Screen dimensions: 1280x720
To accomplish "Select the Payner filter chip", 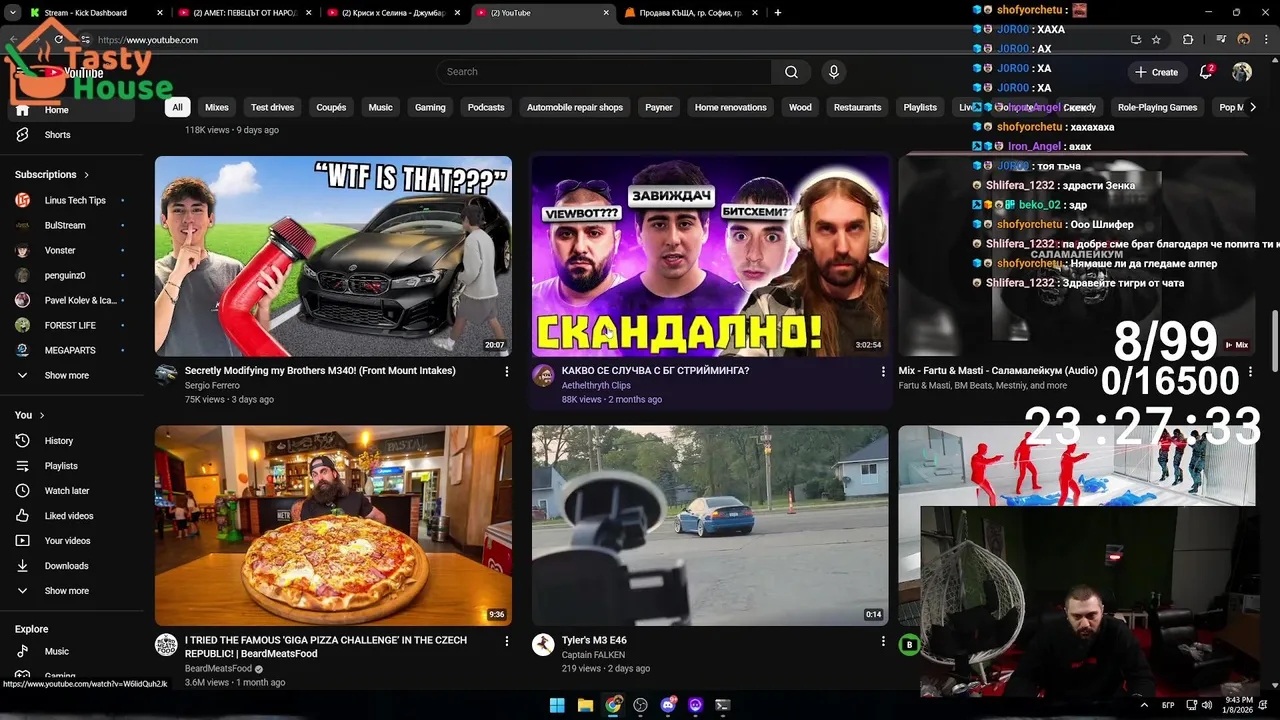I will (659, 107).
